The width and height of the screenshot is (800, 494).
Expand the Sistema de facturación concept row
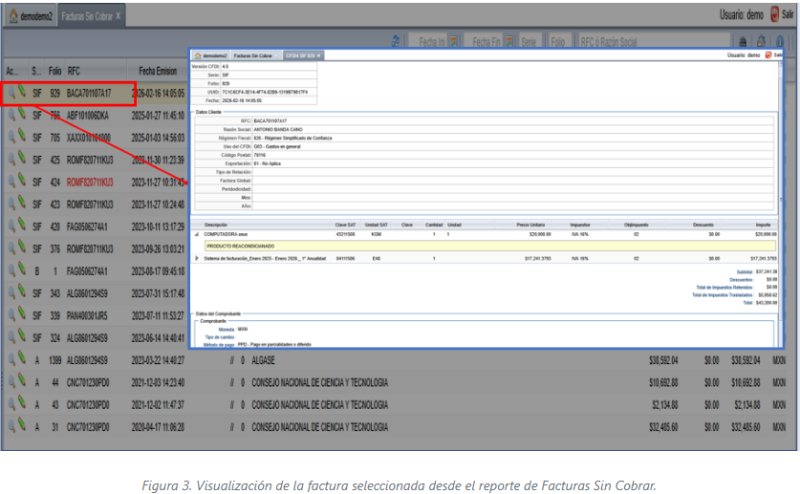click(x=197, y=258)
